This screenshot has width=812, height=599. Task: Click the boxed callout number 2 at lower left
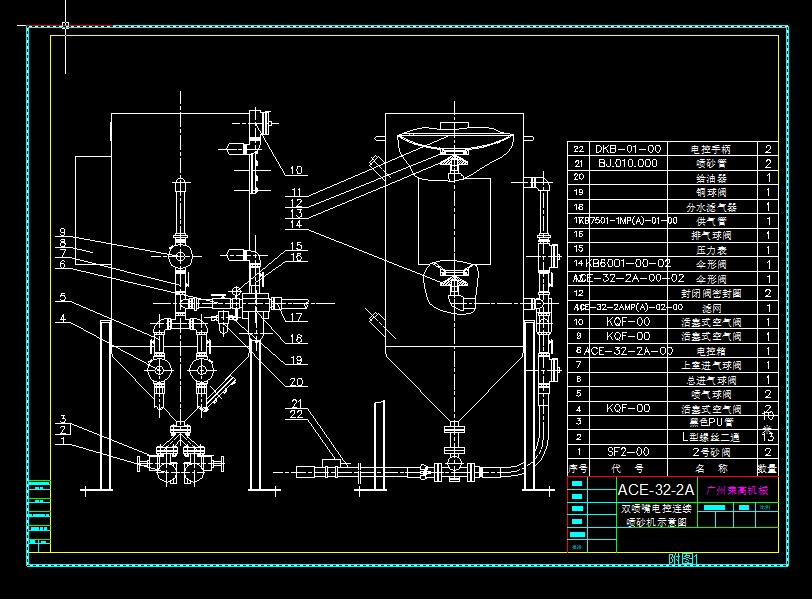63,430
